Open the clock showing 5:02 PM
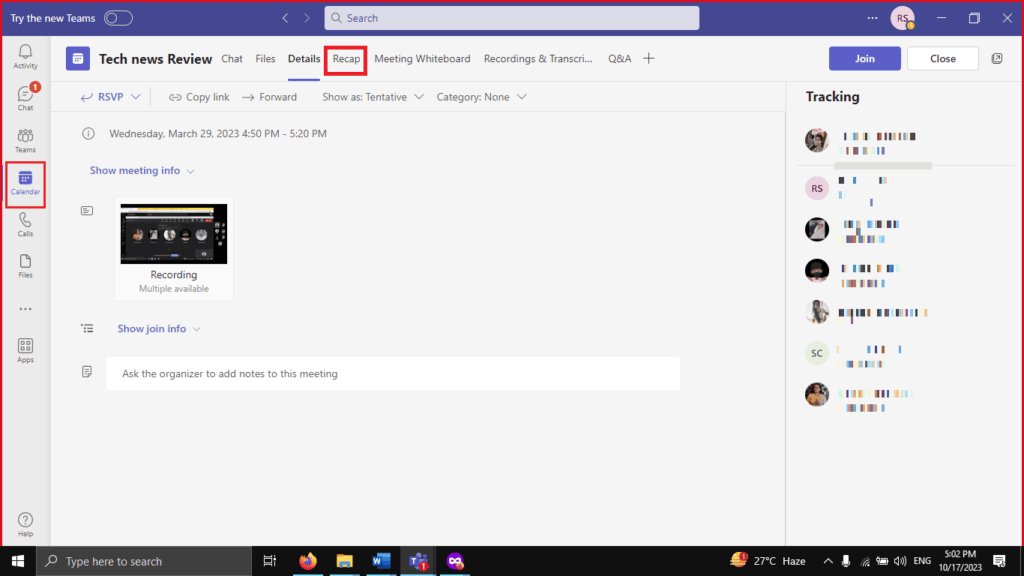1024x576 pixels. 960,561
